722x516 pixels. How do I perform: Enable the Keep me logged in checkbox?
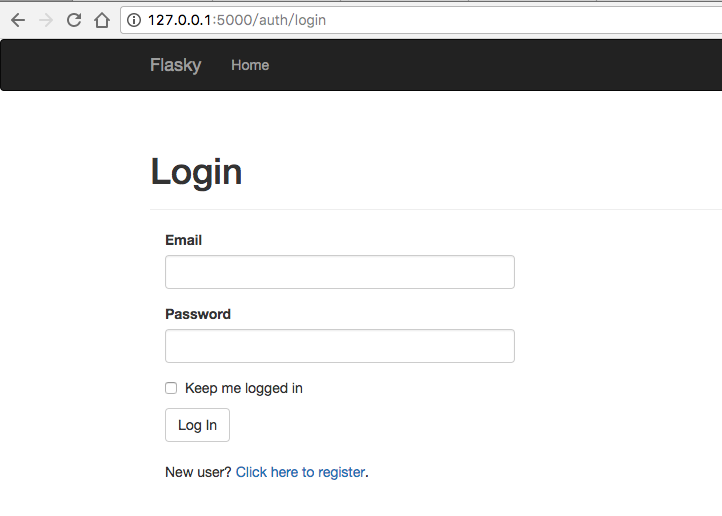[x=171, y=388]
